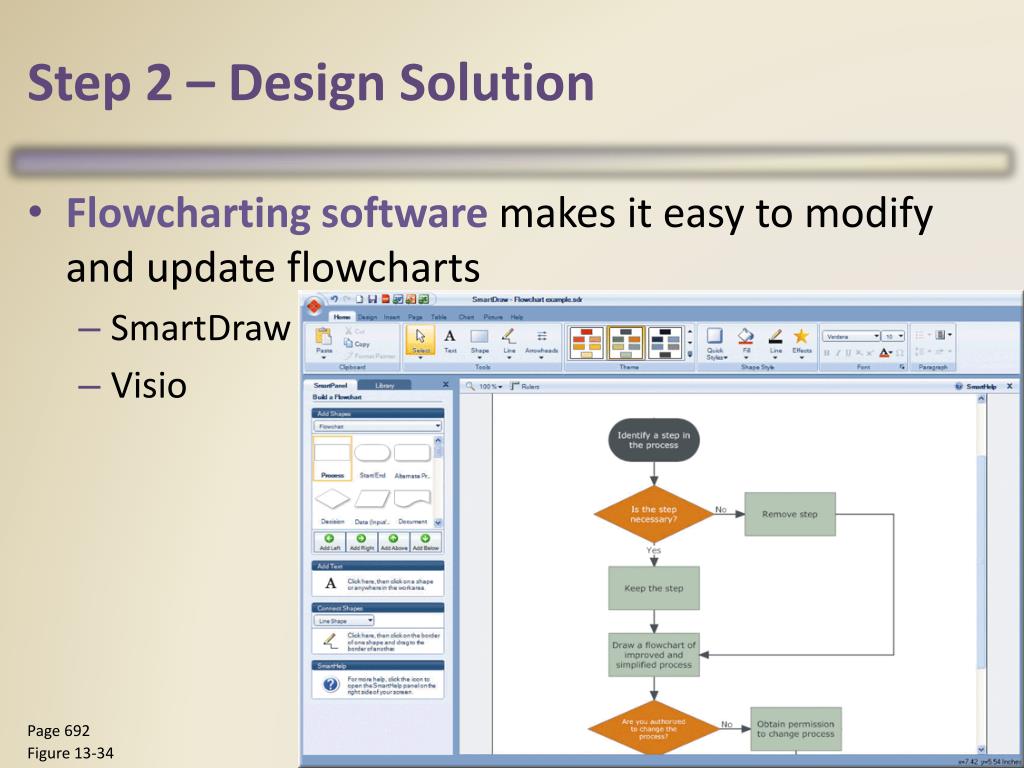1024x768 pixels.
Task: Open the text alignment dropdown in Paragraph group
Action: (943, 335)
